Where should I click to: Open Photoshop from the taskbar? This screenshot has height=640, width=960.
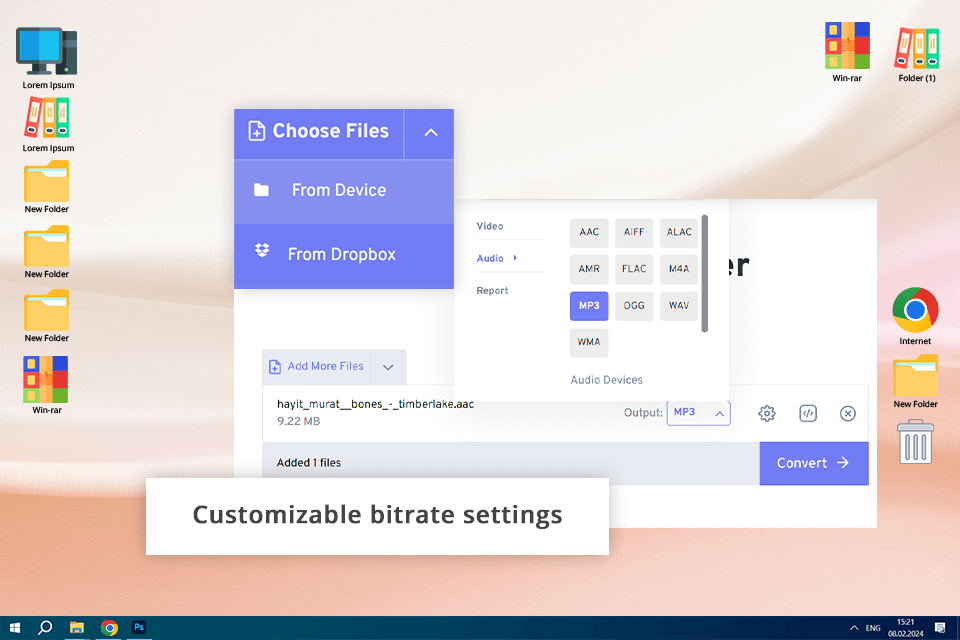pos(139,628)
